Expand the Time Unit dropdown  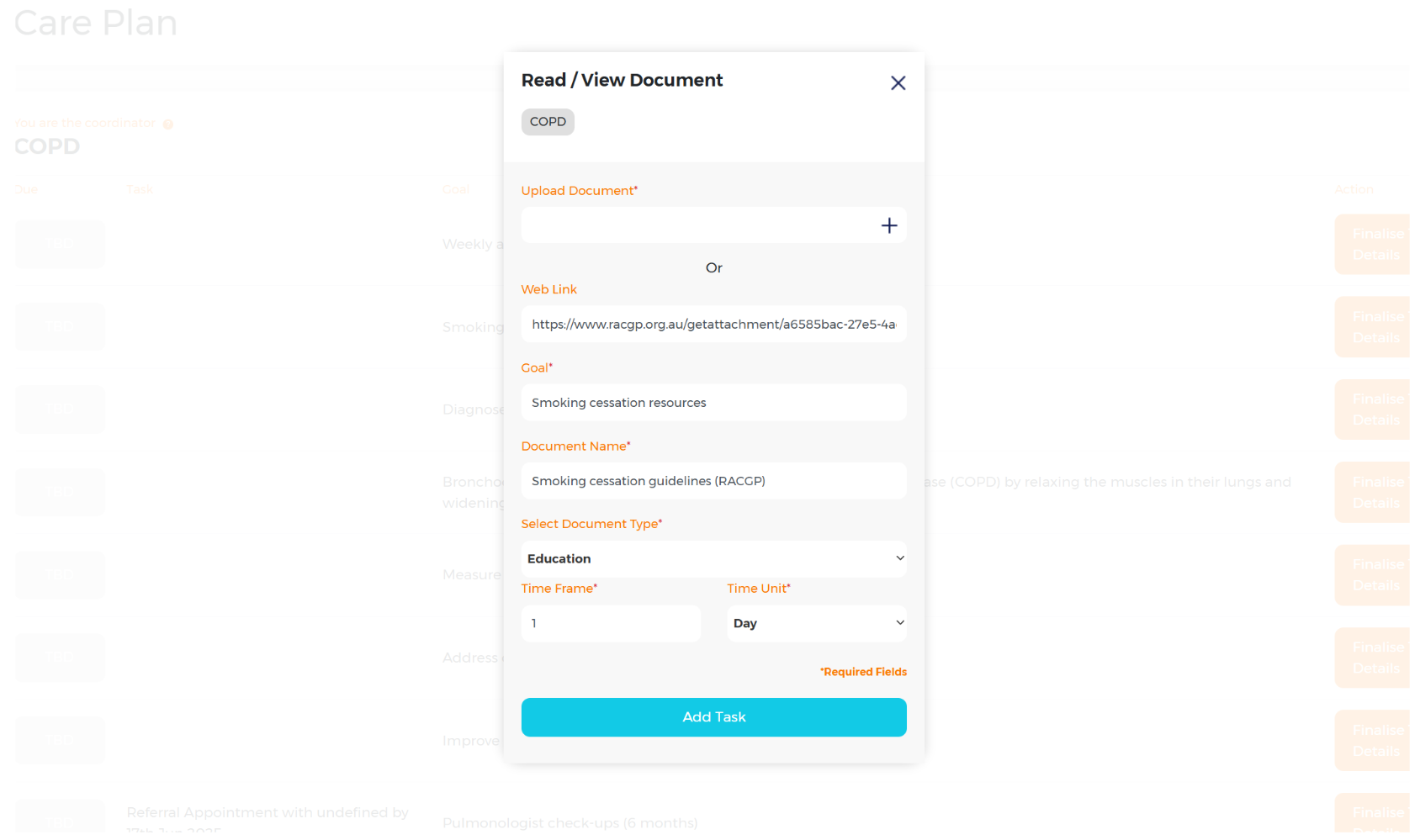tap(816, 624)
